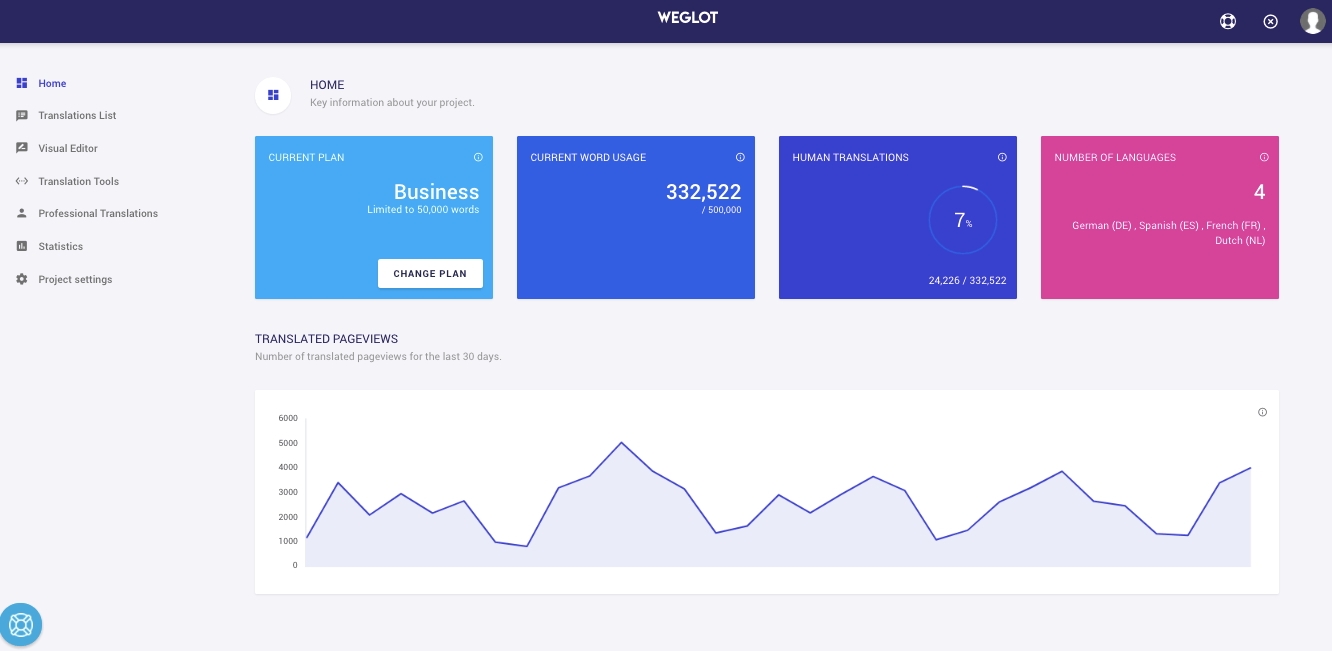Click the 6000 y-axis label on chart
1332x651 pixels.
point(288,418)
